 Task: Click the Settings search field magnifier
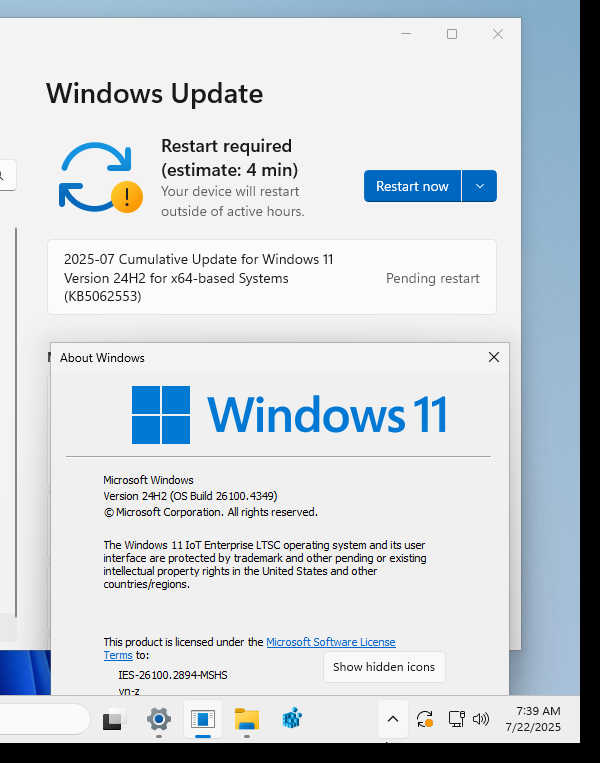(x=1, y=175)
